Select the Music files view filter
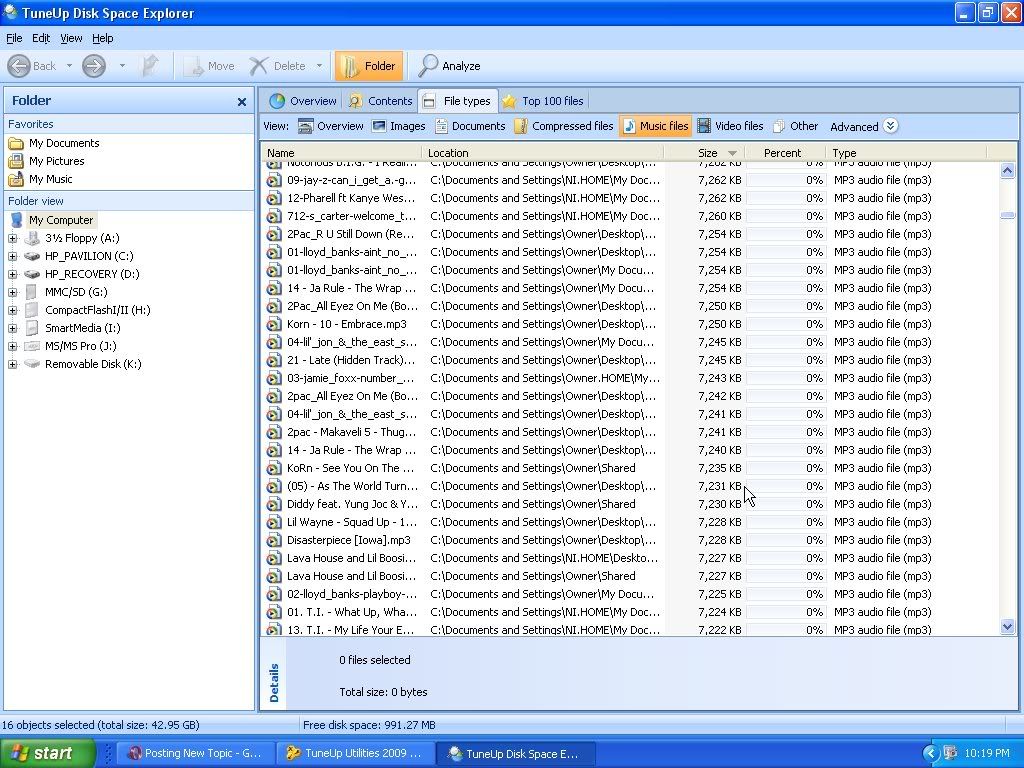The width and height of the screenshot is (1024, 768). coord(655,127)
